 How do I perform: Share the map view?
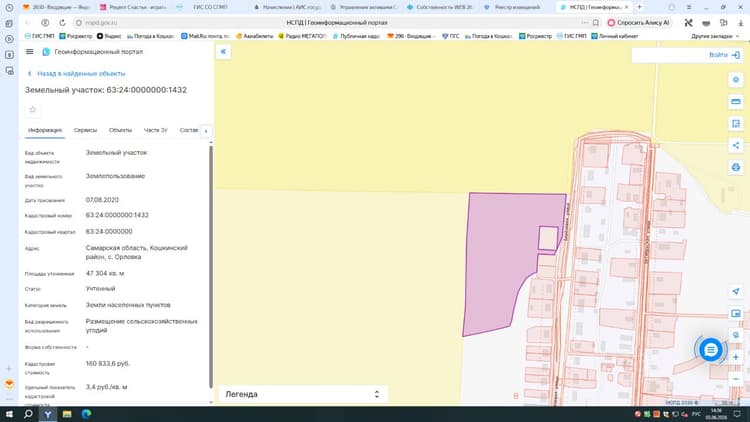736,145
